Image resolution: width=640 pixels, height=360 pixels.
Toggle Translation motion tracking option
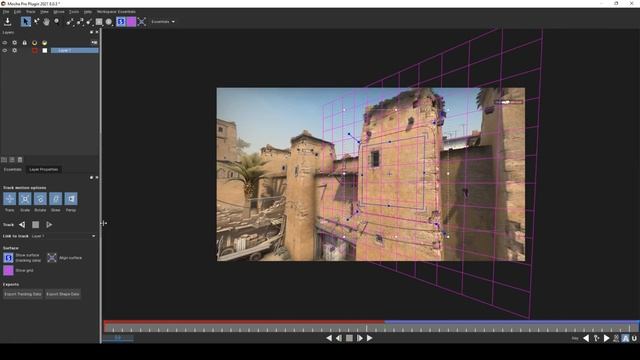point(9,199)
